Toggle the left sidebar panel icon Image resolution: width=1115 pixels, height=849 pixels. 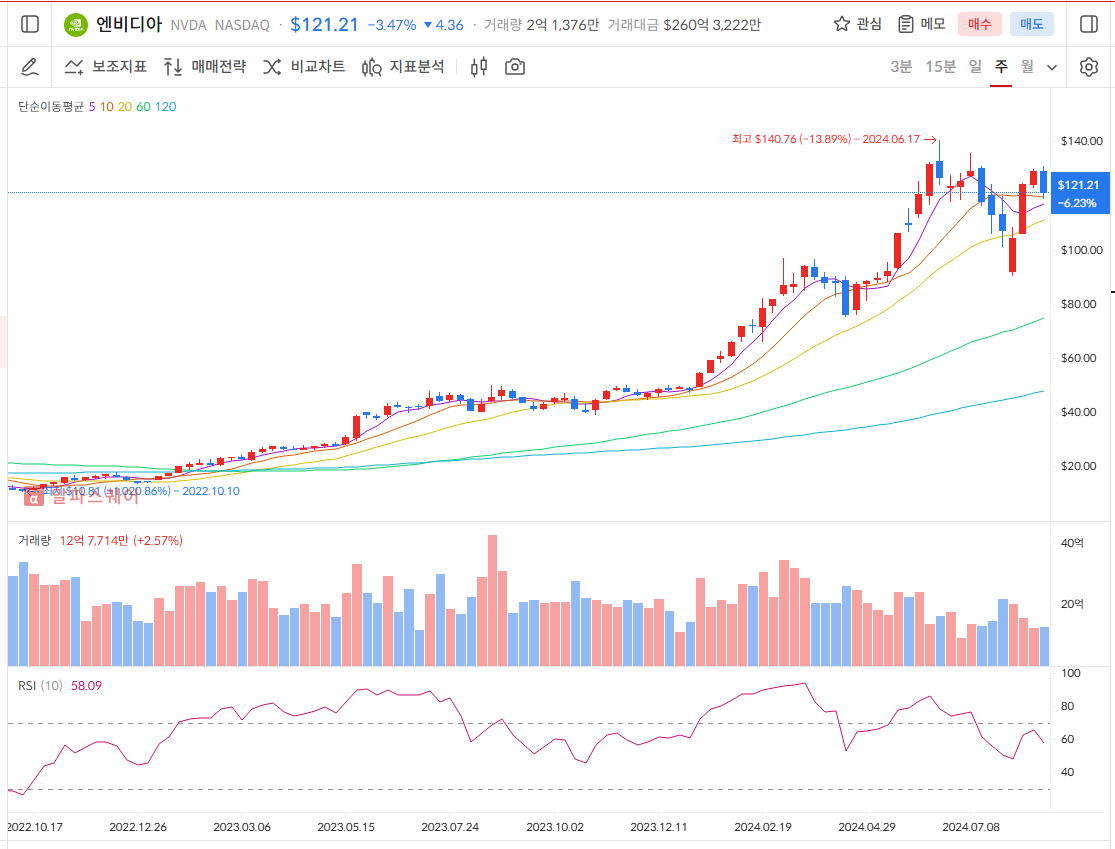(x=30, y=24)
